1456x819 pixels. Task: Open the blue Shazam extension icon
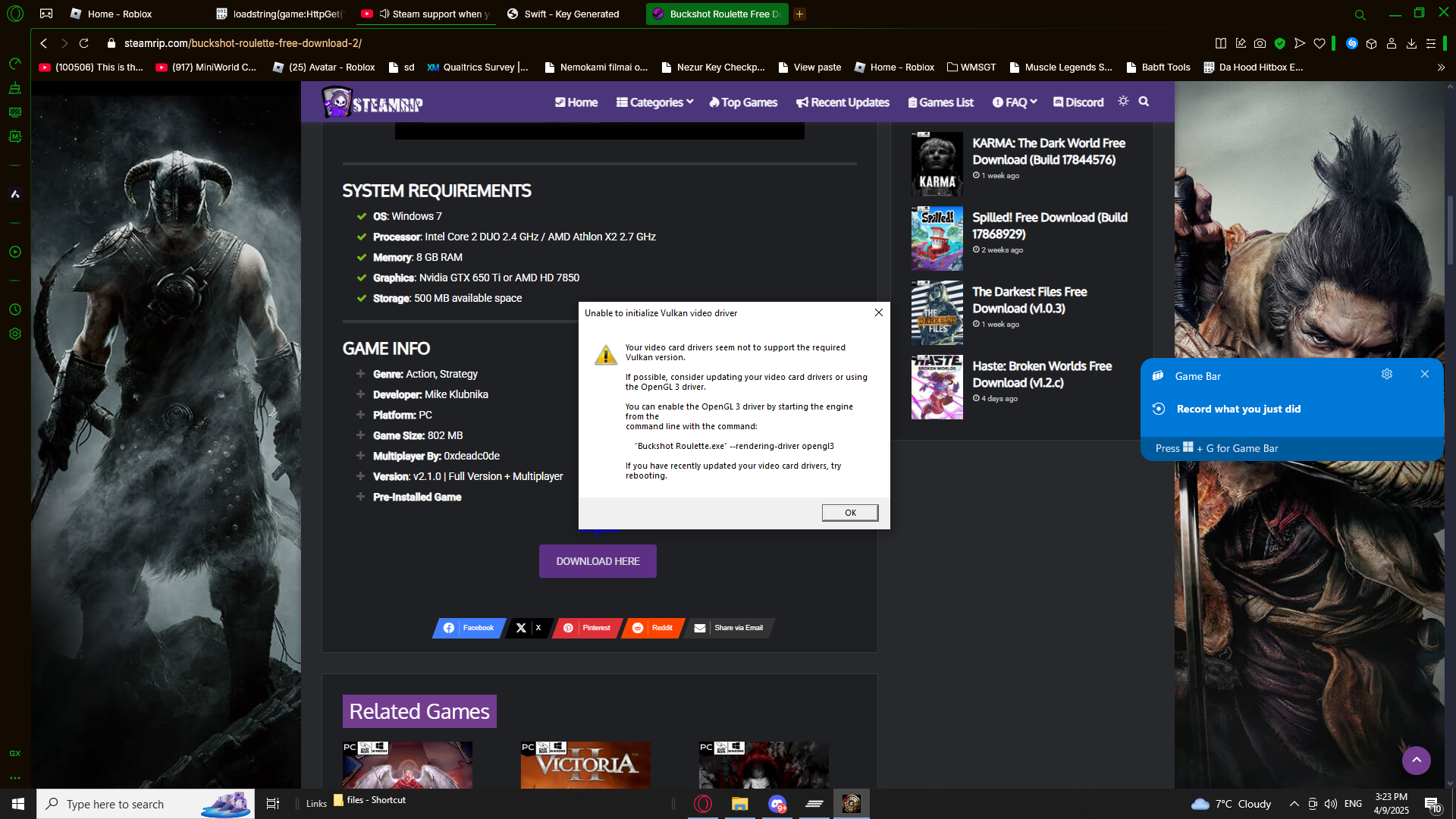1351,43
